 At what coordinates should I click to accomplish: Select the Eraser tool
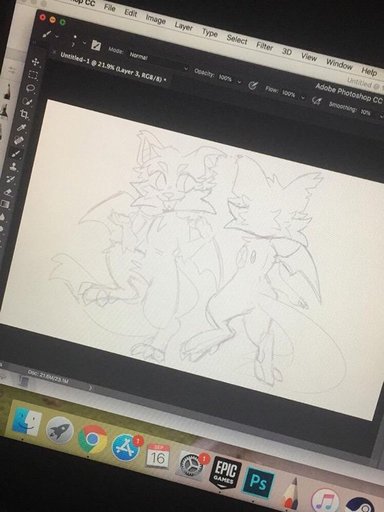point(9,192)
